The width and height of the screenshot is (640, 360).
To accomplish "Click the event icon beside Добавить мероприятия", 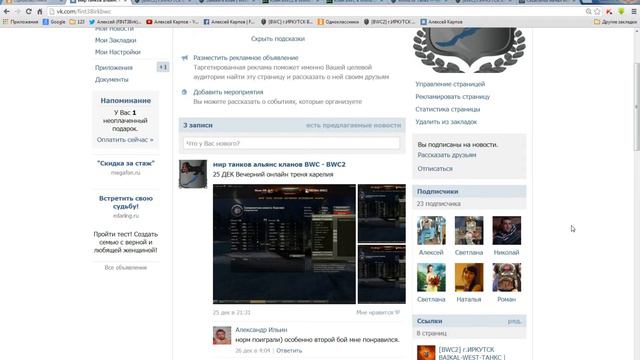I will (x=184, y=92).
